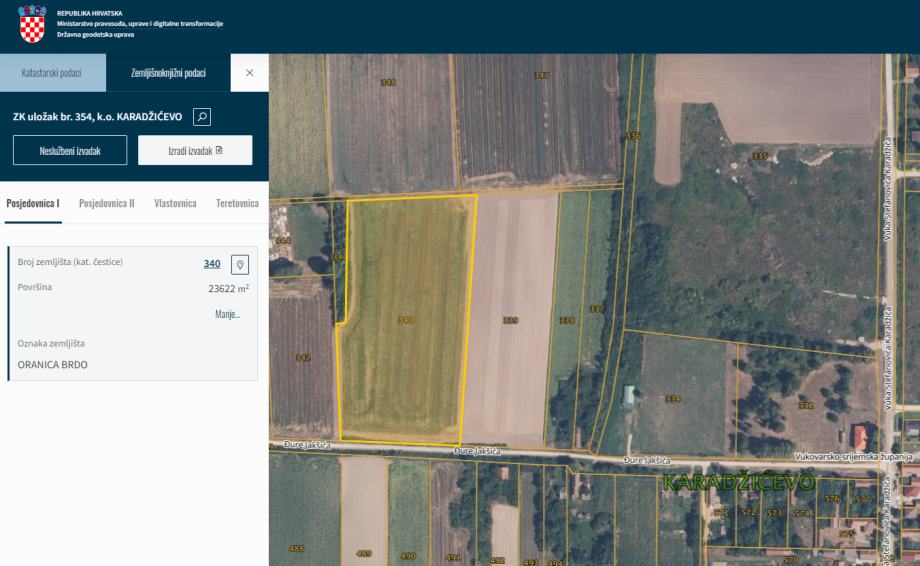Click the 23622 m² area value
This screenshot has height=566, width=920.
[x=229, y=288]
